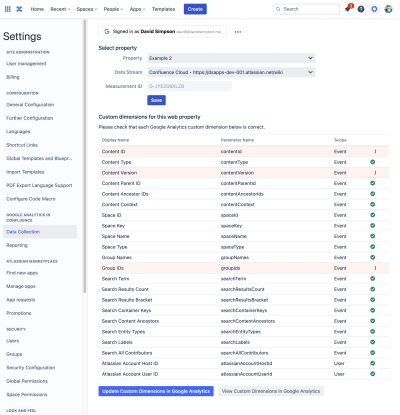
Task: Open Find new apps in the sidebar
Action: click(22, 273)
